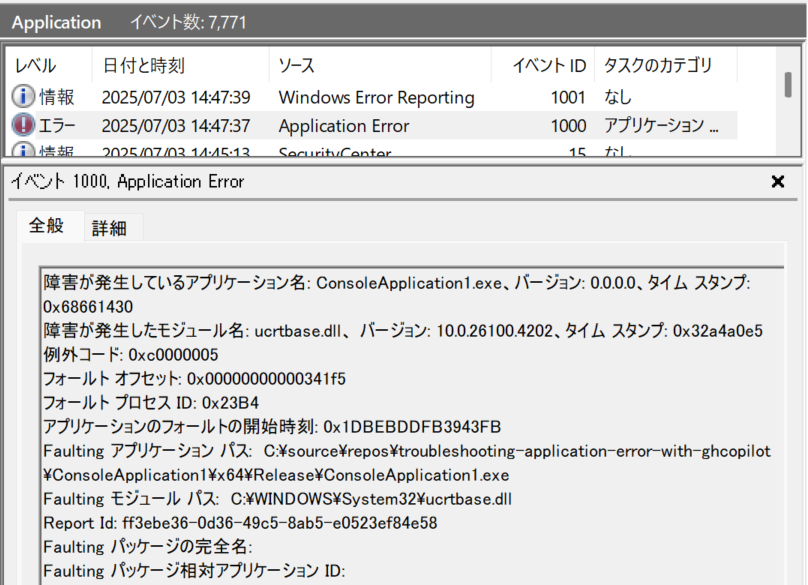
Task: Select the SecurityCenter event row
Action: point(372,150)
